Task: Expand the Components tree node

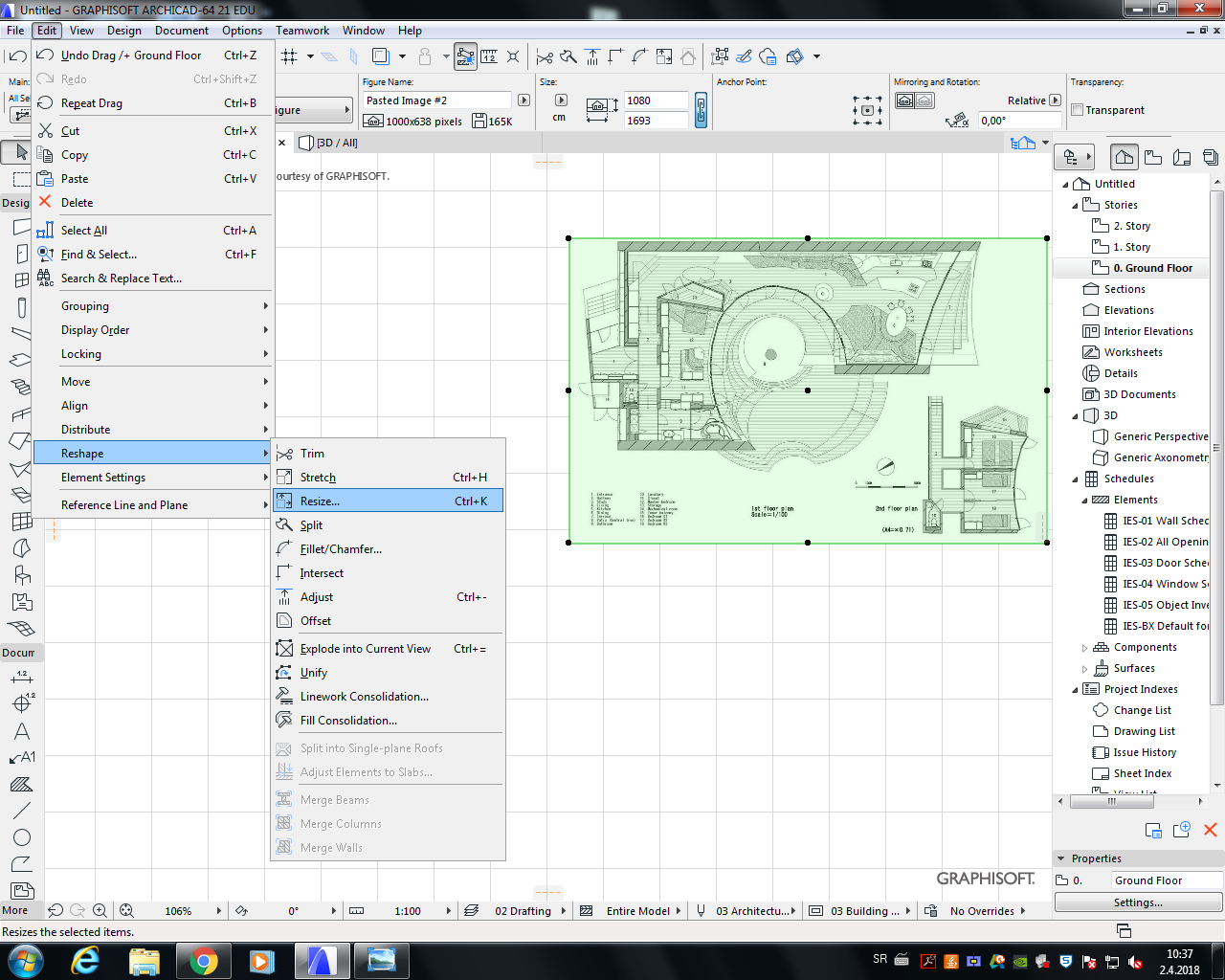Action: pyautogui.click(x=1084, y=648)
